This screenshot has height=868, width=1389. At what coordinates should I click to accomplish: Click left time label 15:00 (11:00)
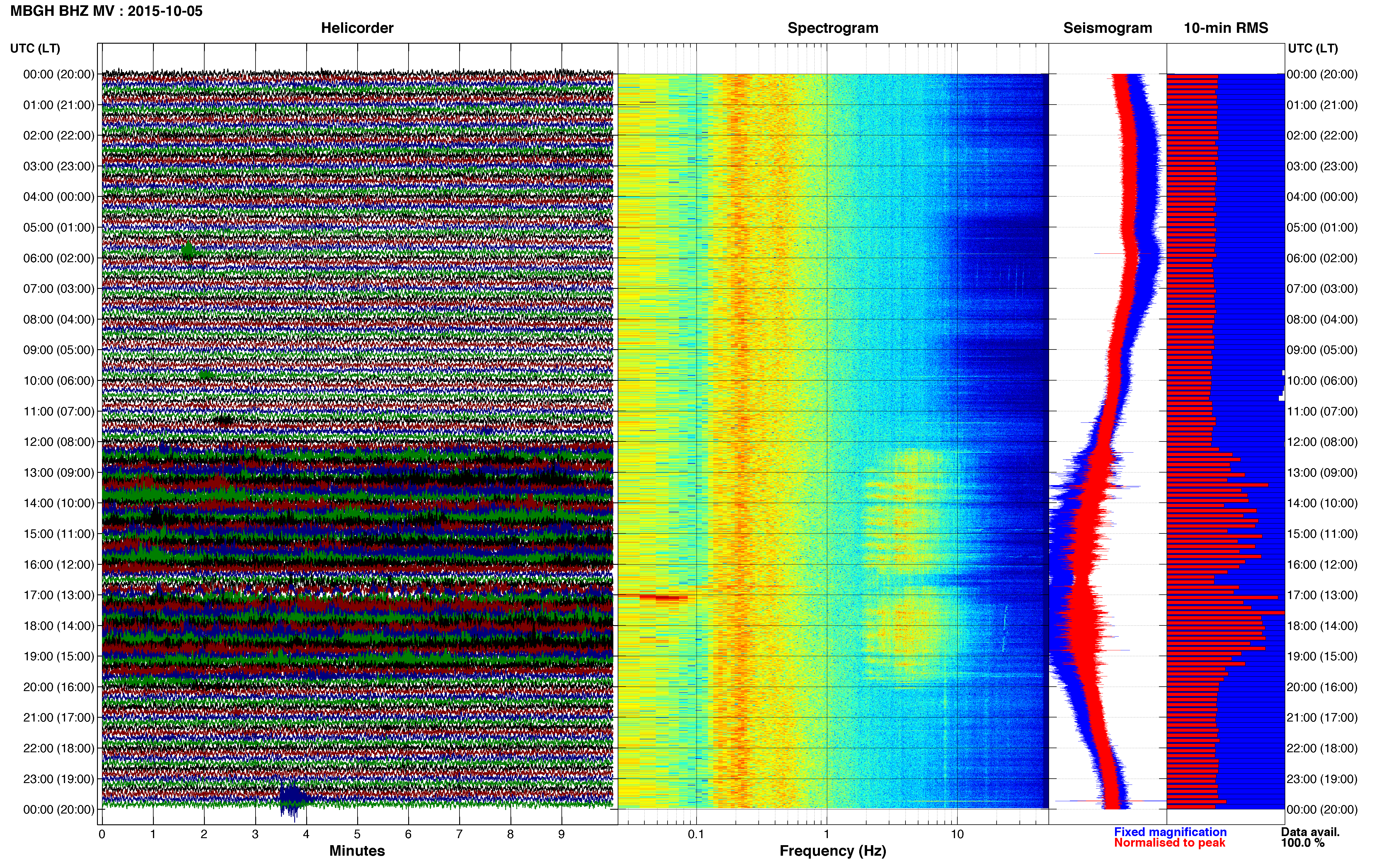[x=59, y=534]
